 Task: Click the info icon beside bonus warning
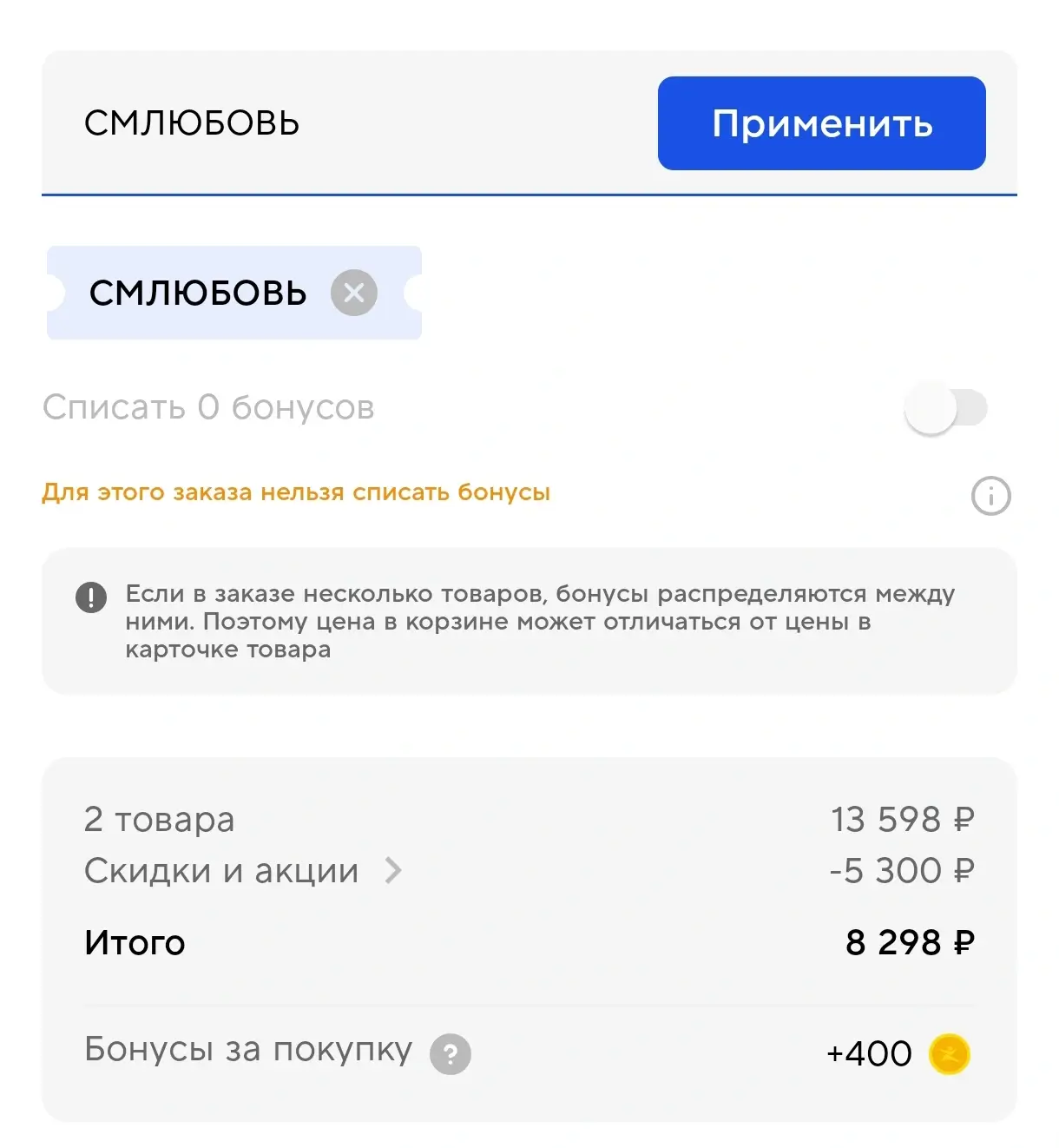point(990,497)
